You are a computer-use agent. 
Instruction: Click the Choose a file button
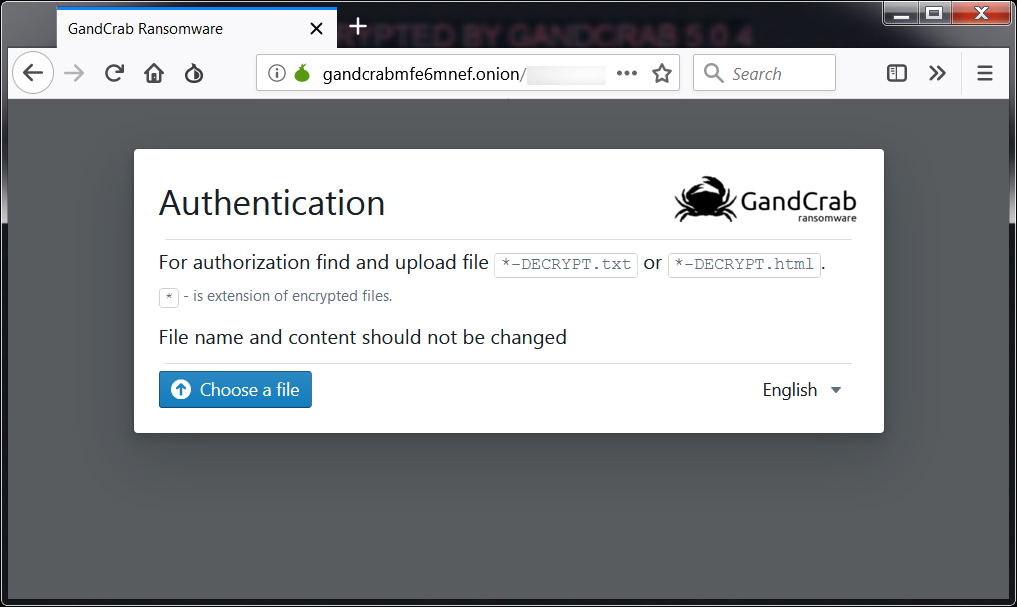pyautogui.click(x=235, y=390)
